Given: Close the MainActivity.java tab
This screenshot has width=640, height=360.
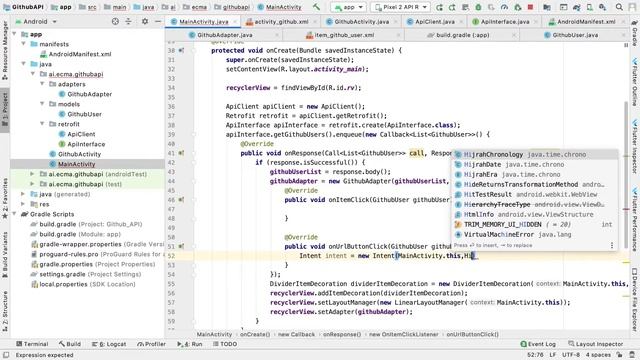Looking at the screenshot, I should [236, 22].
